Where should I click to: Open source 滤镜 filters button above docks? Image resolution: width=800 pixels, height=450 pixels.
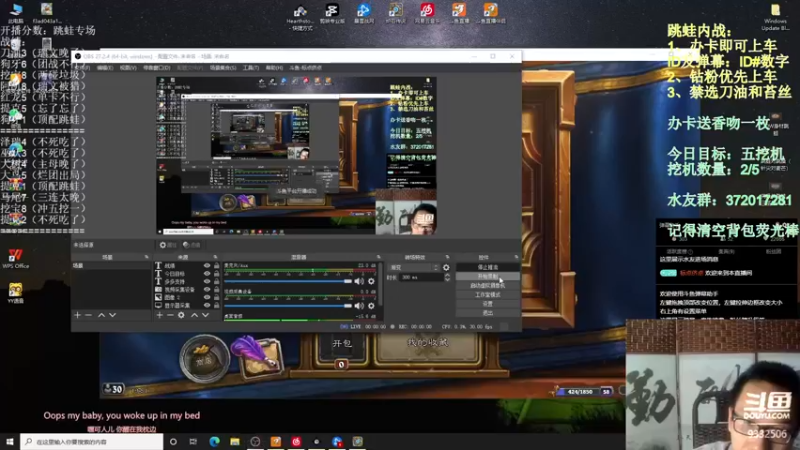tap(192, 245)
